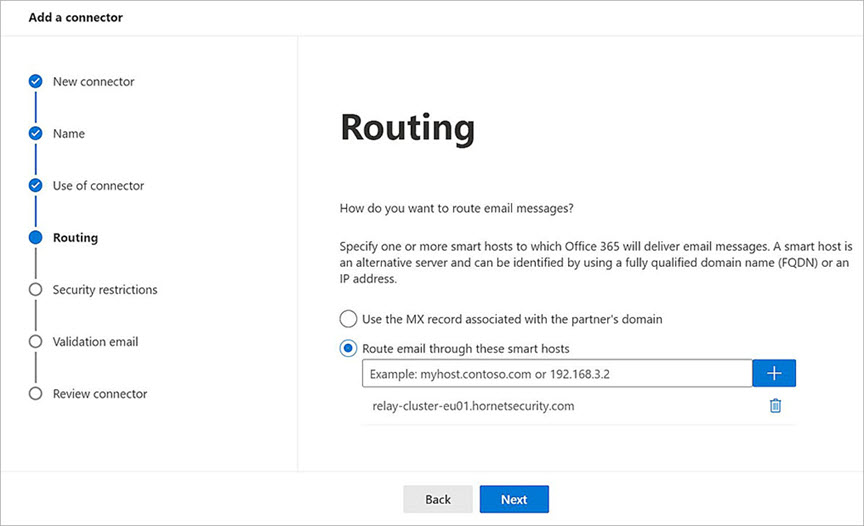
Task: Select Route email through smart hosts option
Action: pos(348,348)
